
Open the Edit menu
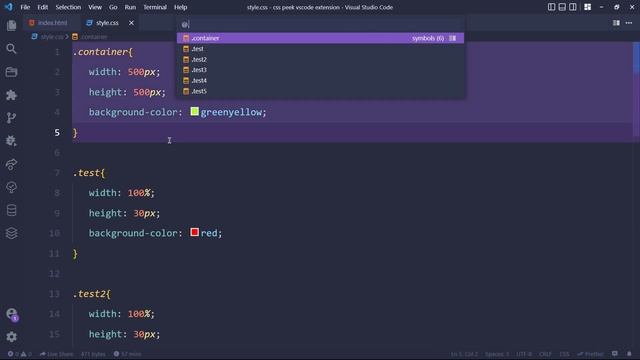(x=42, y=7)
